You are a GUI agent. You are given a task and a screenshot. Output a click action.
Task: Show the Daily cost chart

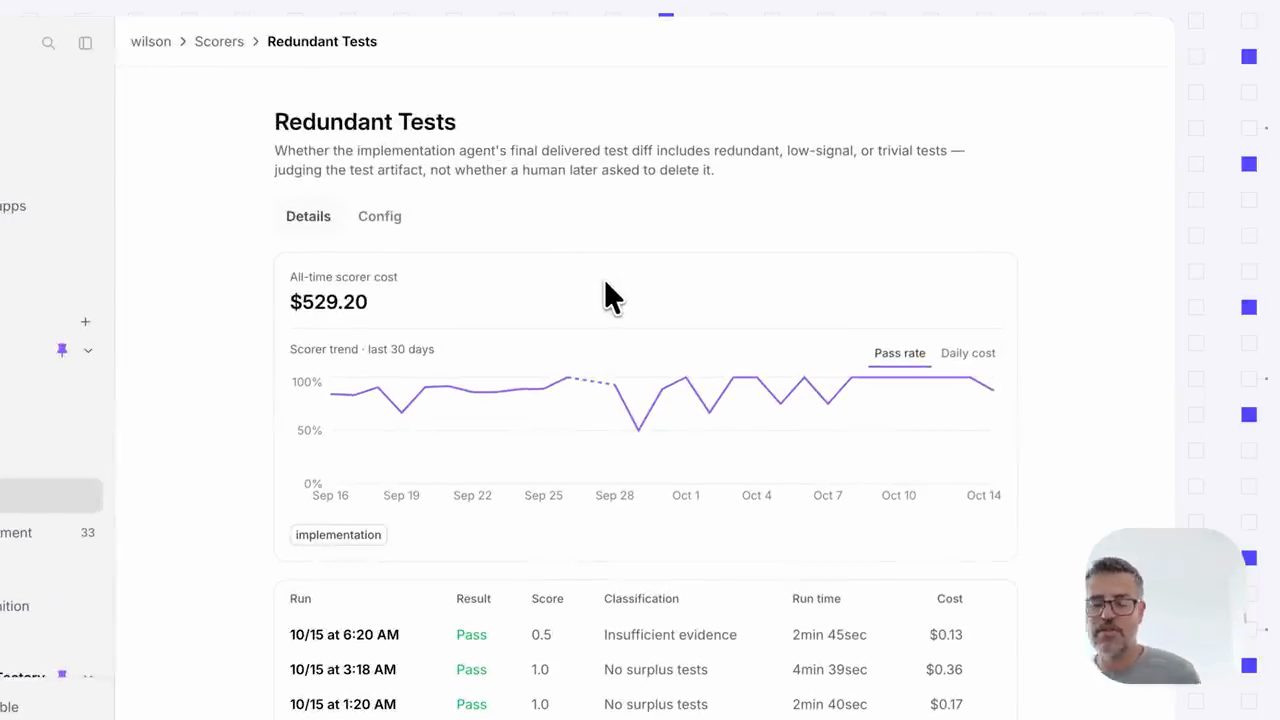coord(968,353)
